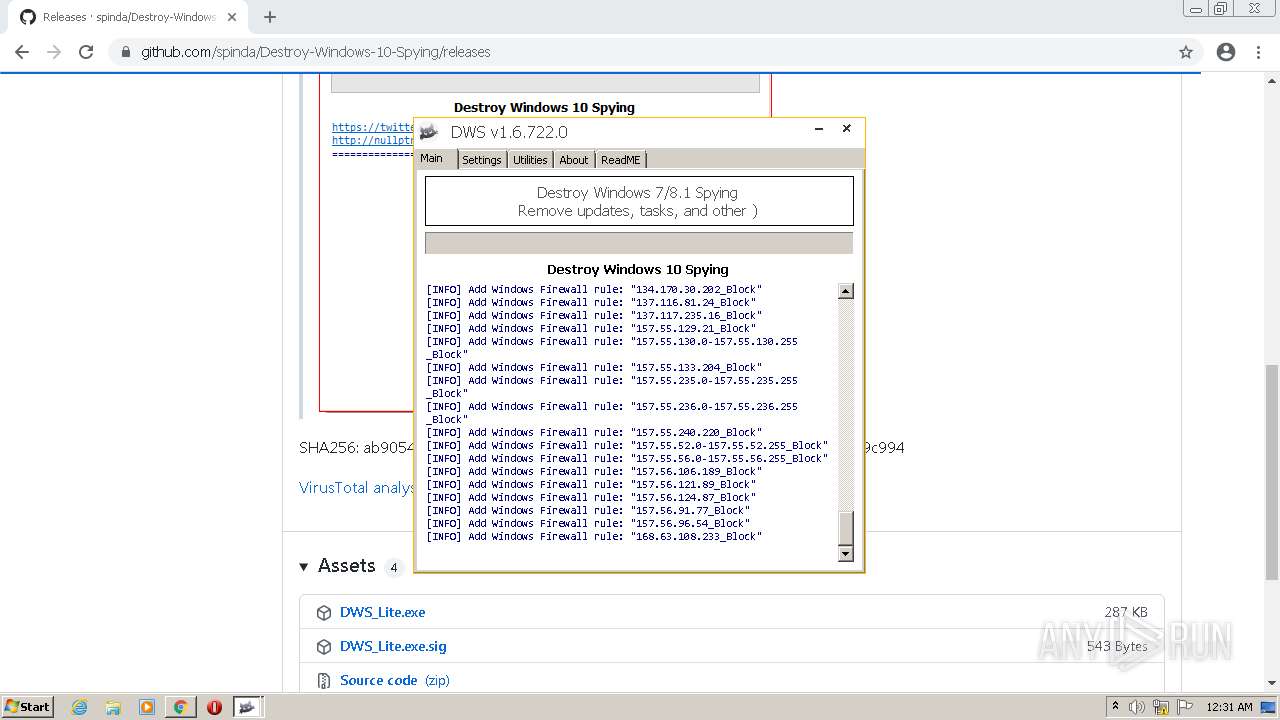The height and width of the screenshot is (720, 1280).
Task: Click the 168.63.108.233_Block log line
Action: point(594,537)
